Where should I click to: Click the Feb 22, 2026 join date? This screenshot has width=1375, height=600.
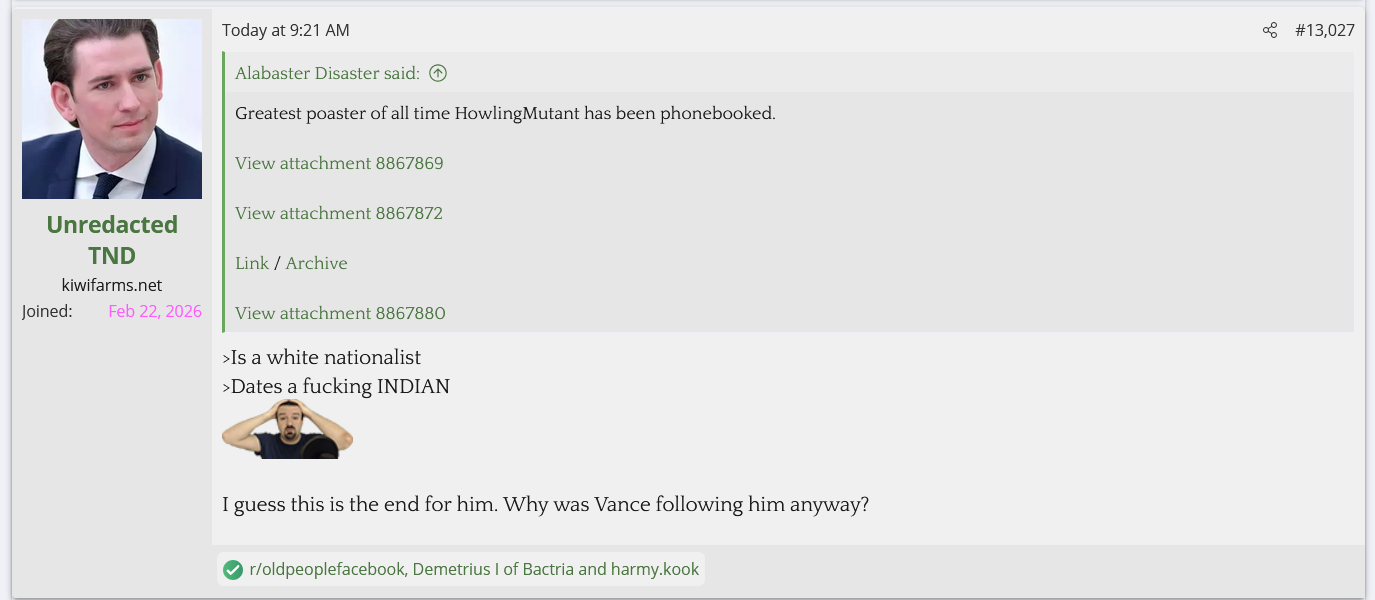point(155,311)
